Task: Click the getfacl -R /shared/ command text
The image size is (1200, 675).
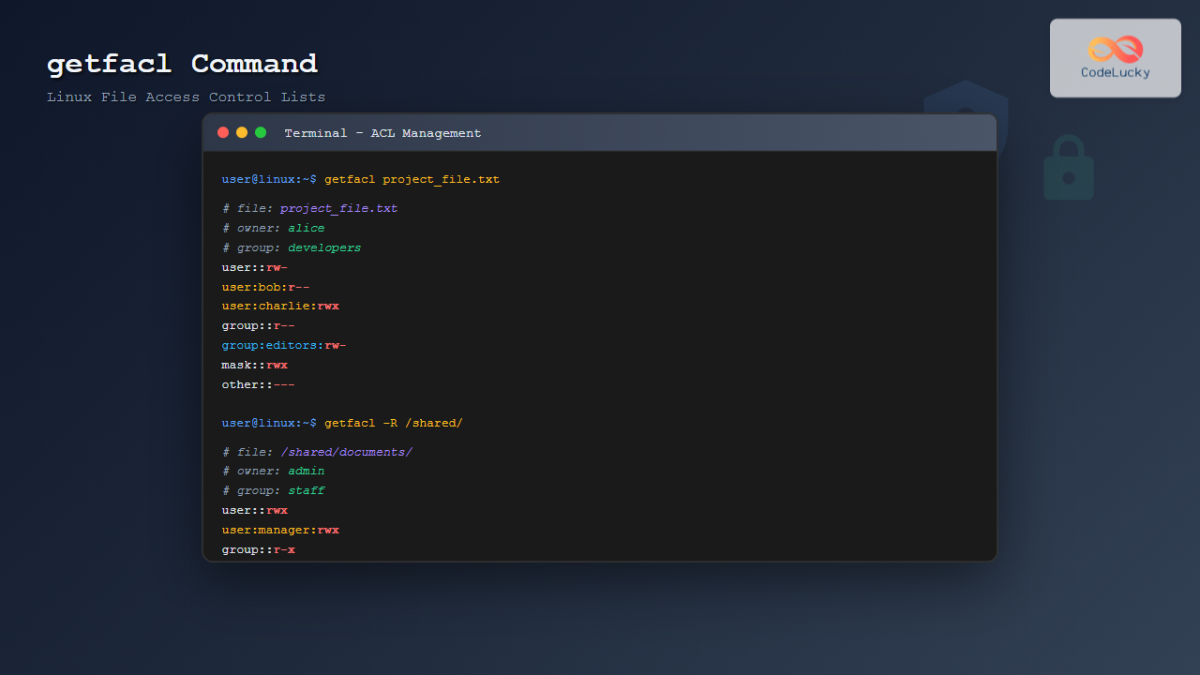Action: (x=395, y=422)
